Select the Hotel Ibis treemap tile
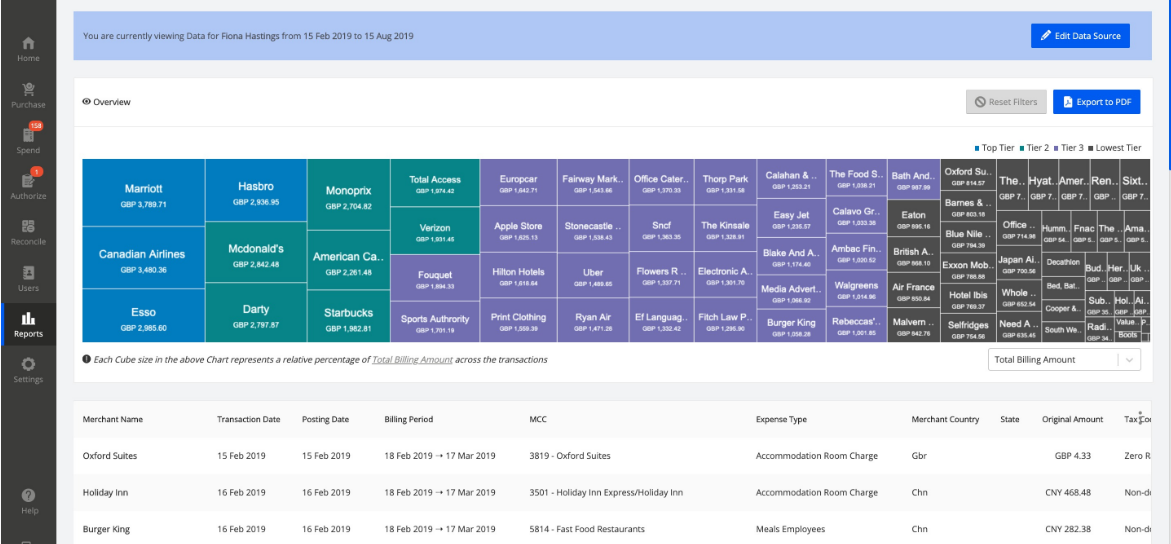The height and width of the screenshot is (544, 1171). point(968,298)
